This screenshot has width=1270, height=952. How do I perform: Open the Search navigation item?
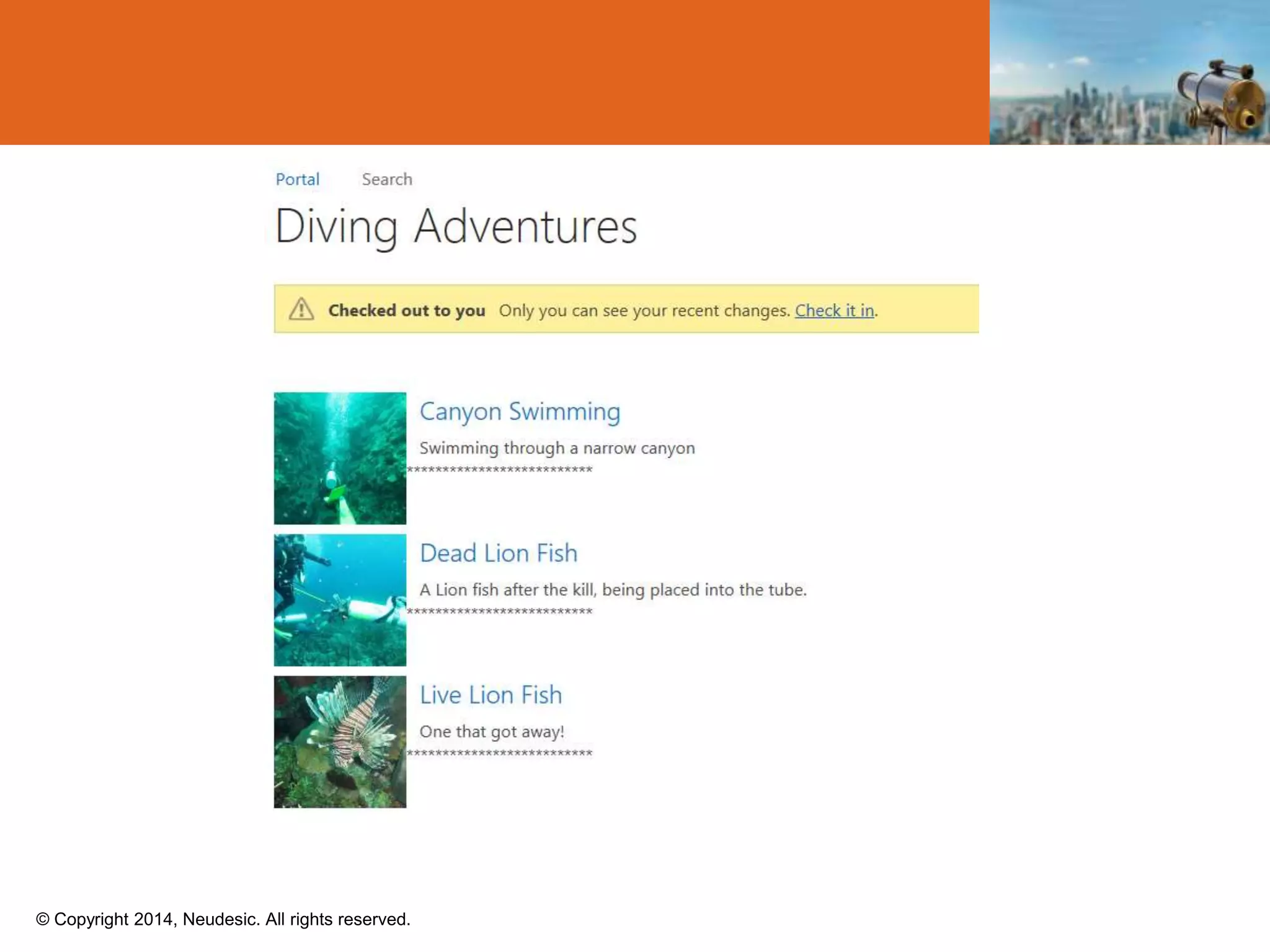click(x=387, y=179)
